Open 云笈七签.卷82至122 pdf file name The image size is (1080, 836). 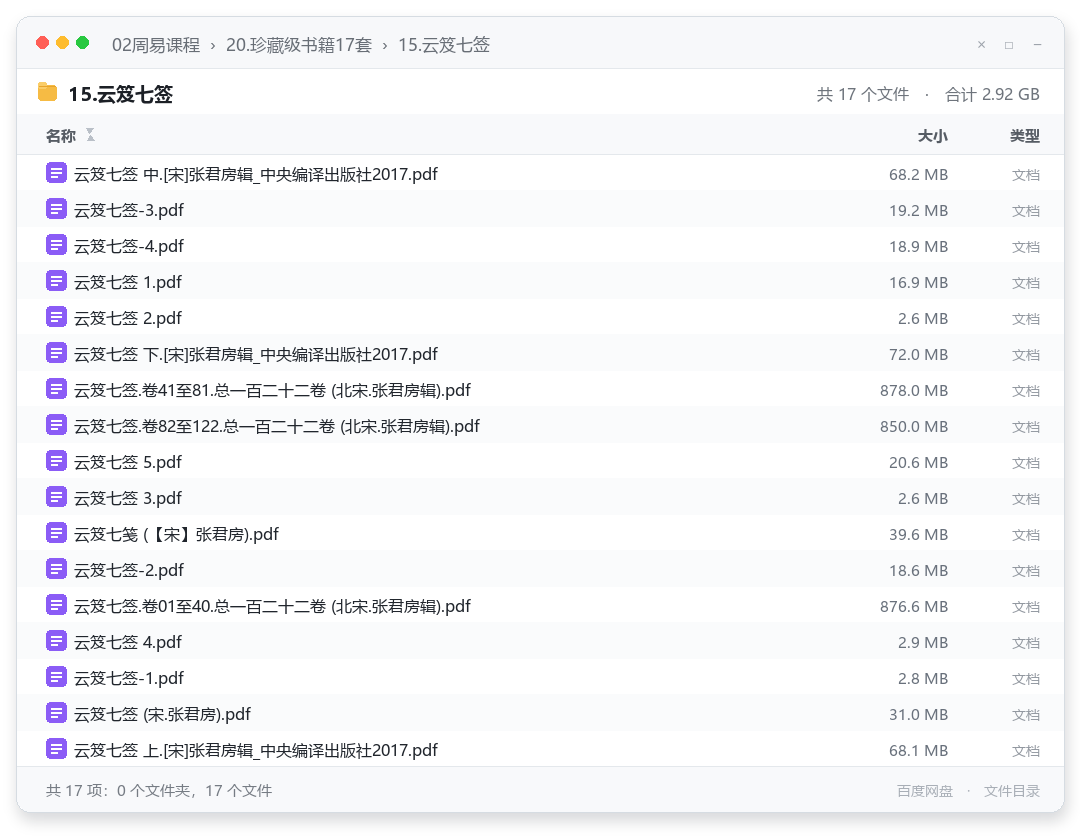(277, 426)
